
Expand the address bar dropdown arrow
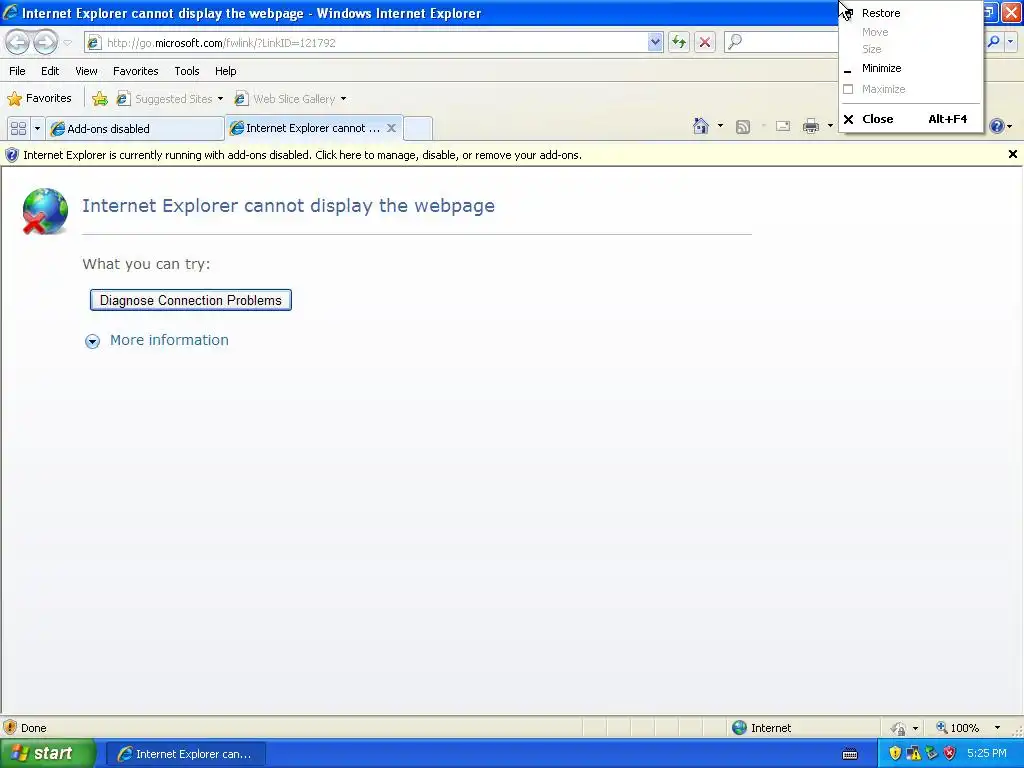655,42
